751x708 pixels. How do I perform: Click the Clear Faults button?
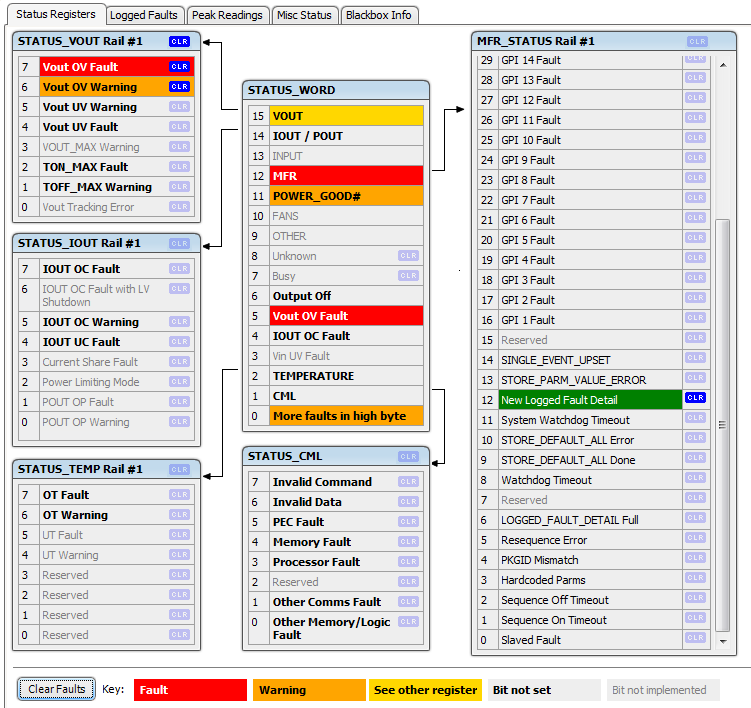[x=57, y=689]
